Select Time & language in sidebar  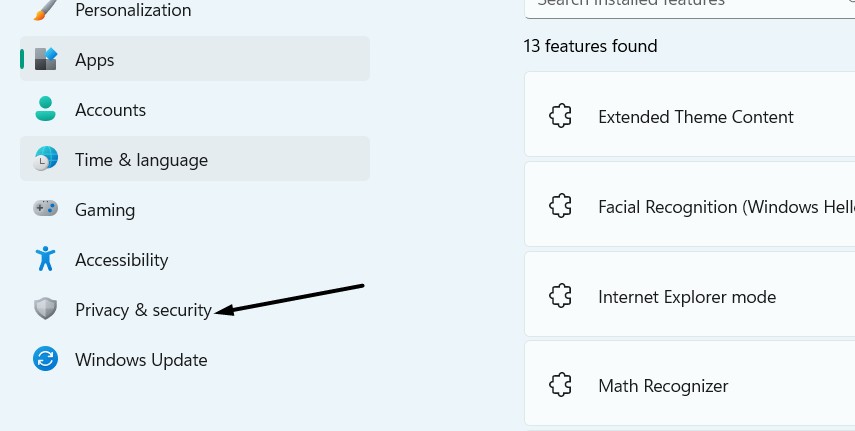click(x=141, y=160)
